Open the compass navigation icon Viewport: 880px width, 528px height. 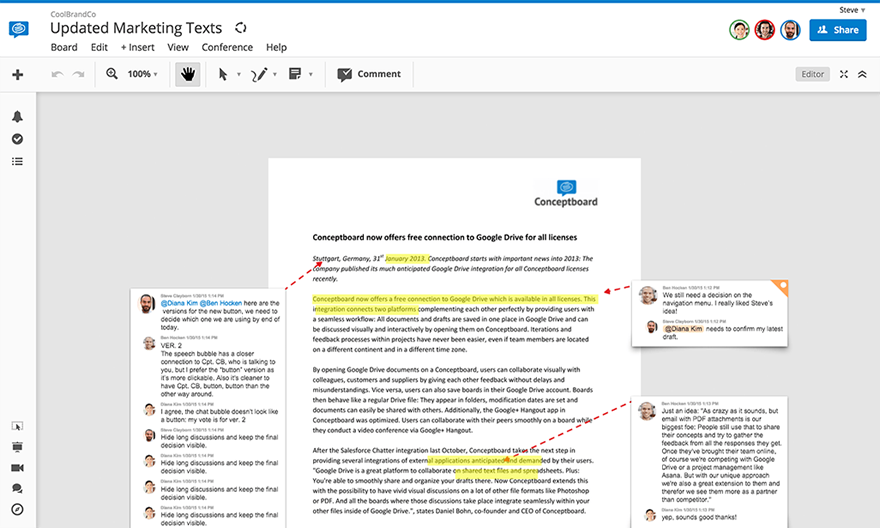click(x=17, y=509)
